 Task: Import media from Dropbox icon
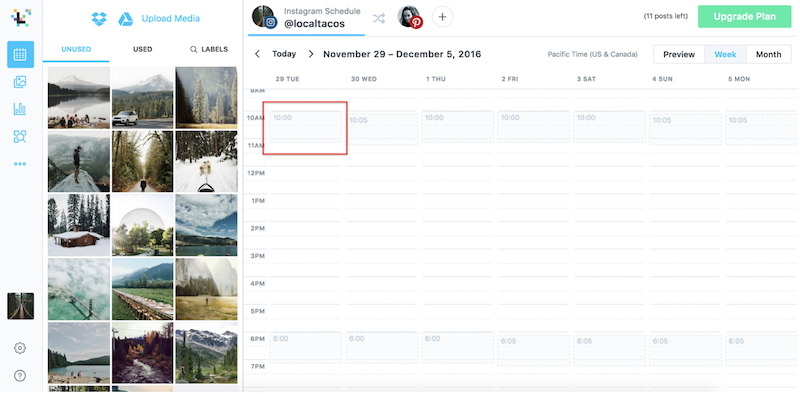[99, 19]
